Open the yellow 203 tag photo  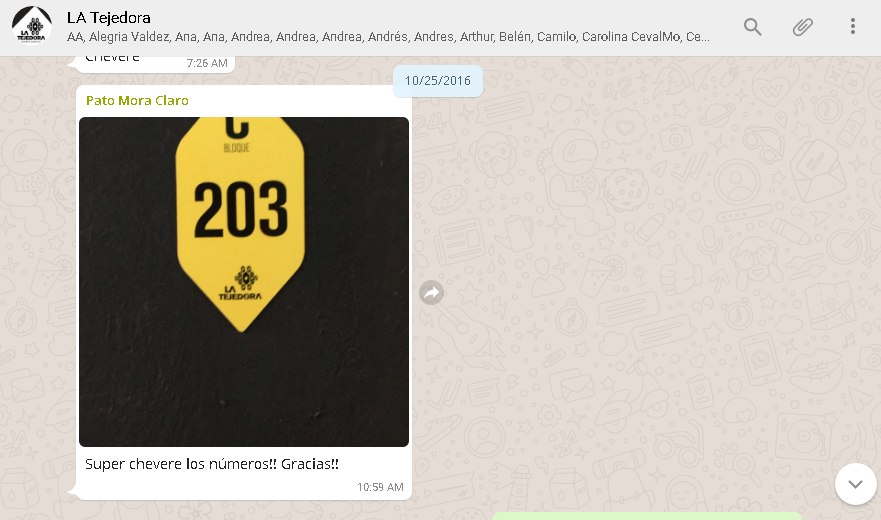pyautogui.click(x=244, y=282)
